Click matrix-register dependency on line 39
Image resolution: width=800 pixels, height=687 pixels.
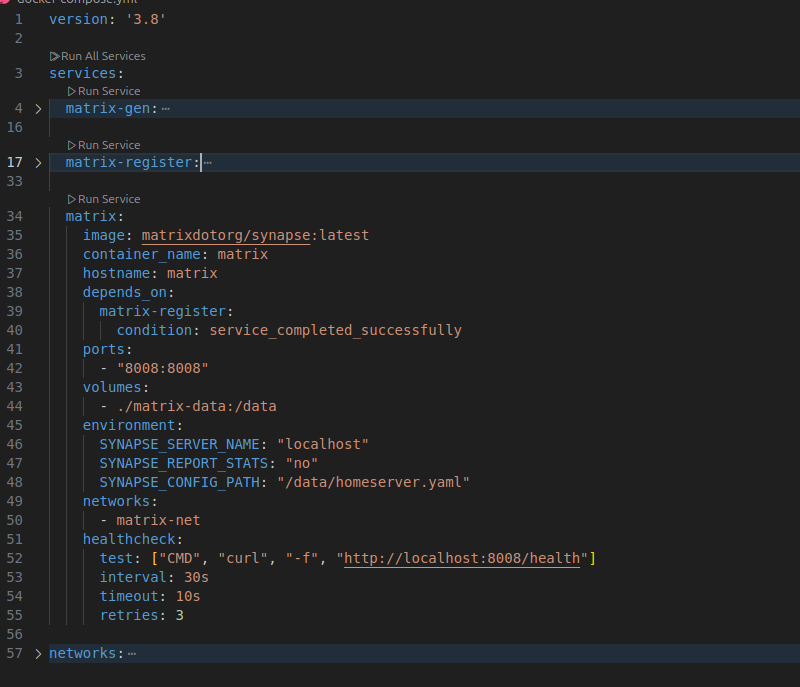(x=163, y=312)
